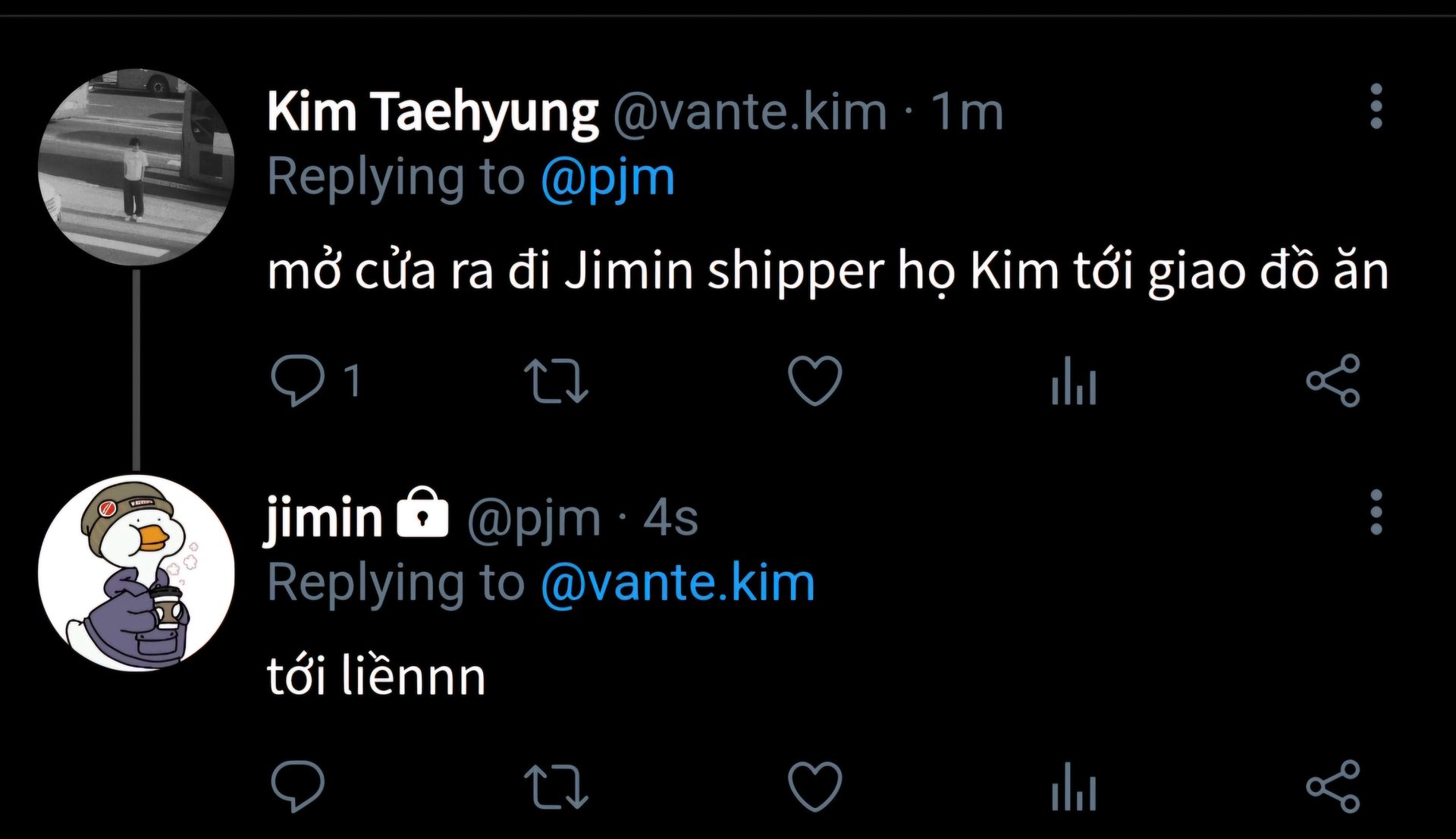Open the tweet text about Jimin shipper
The height and width of the screenshot is (839, 1456).
click(x=827, y=272)
